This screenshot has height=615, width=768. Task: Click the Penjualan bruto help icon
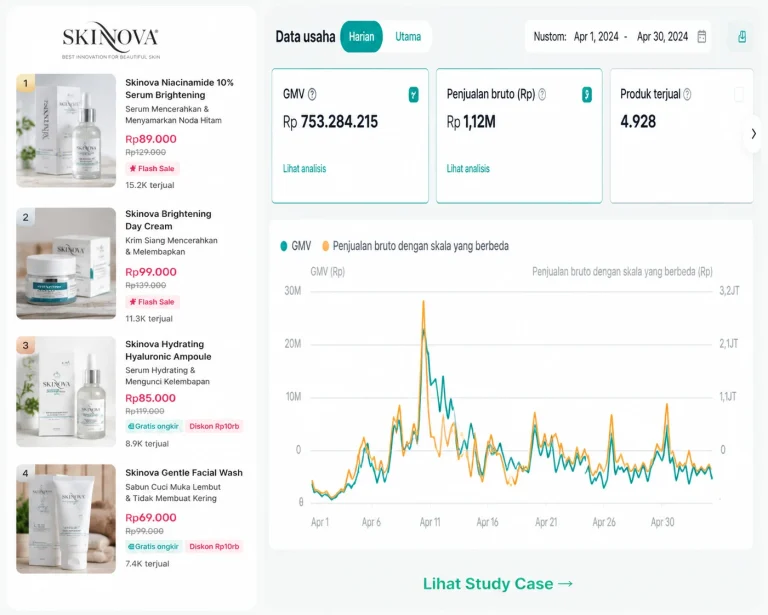(x=542, y=94)
